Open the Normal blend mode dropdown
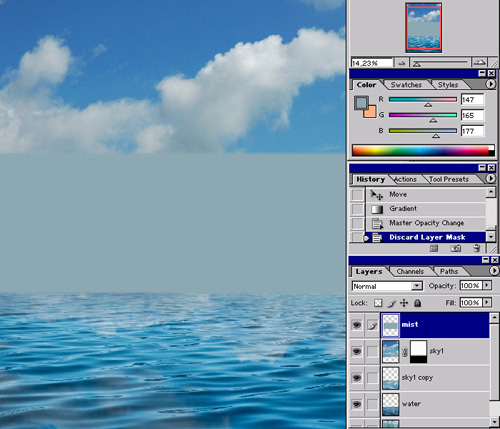Viewport: 500px width, 429px height. click(387, 286)
